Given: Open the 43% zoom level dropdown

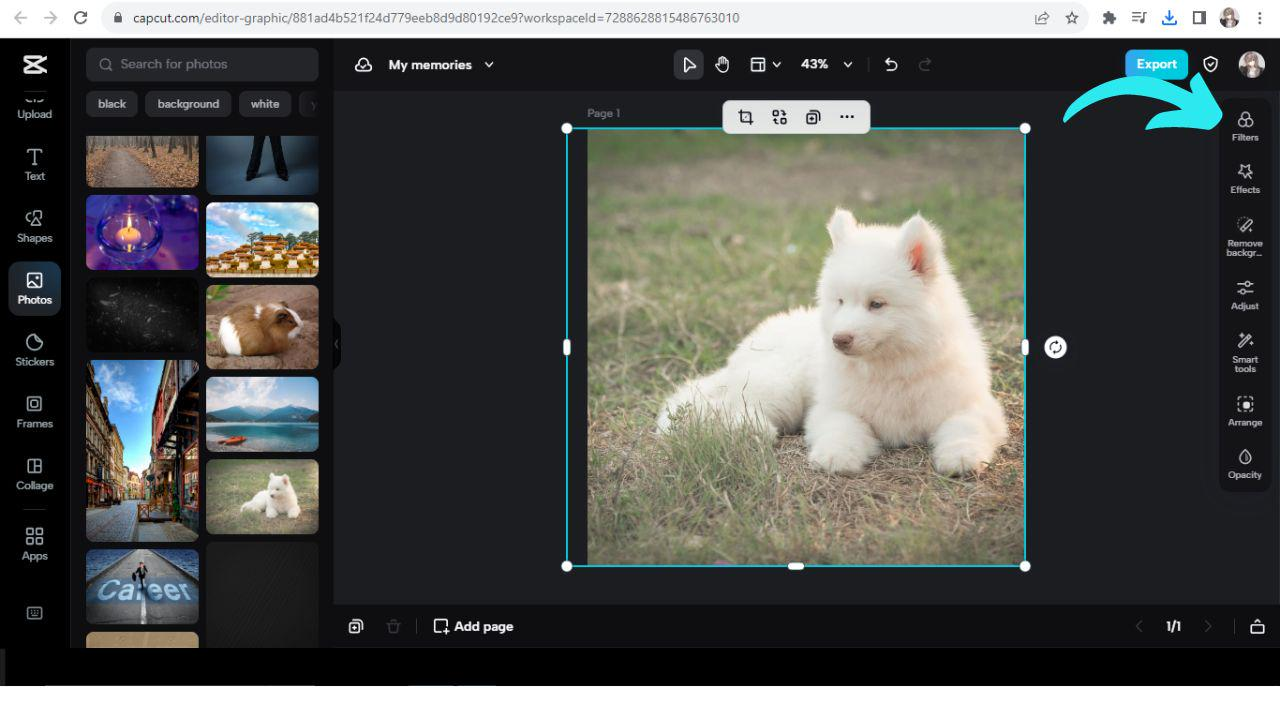Looking at the screenshot, I should (x=826, y=64).
